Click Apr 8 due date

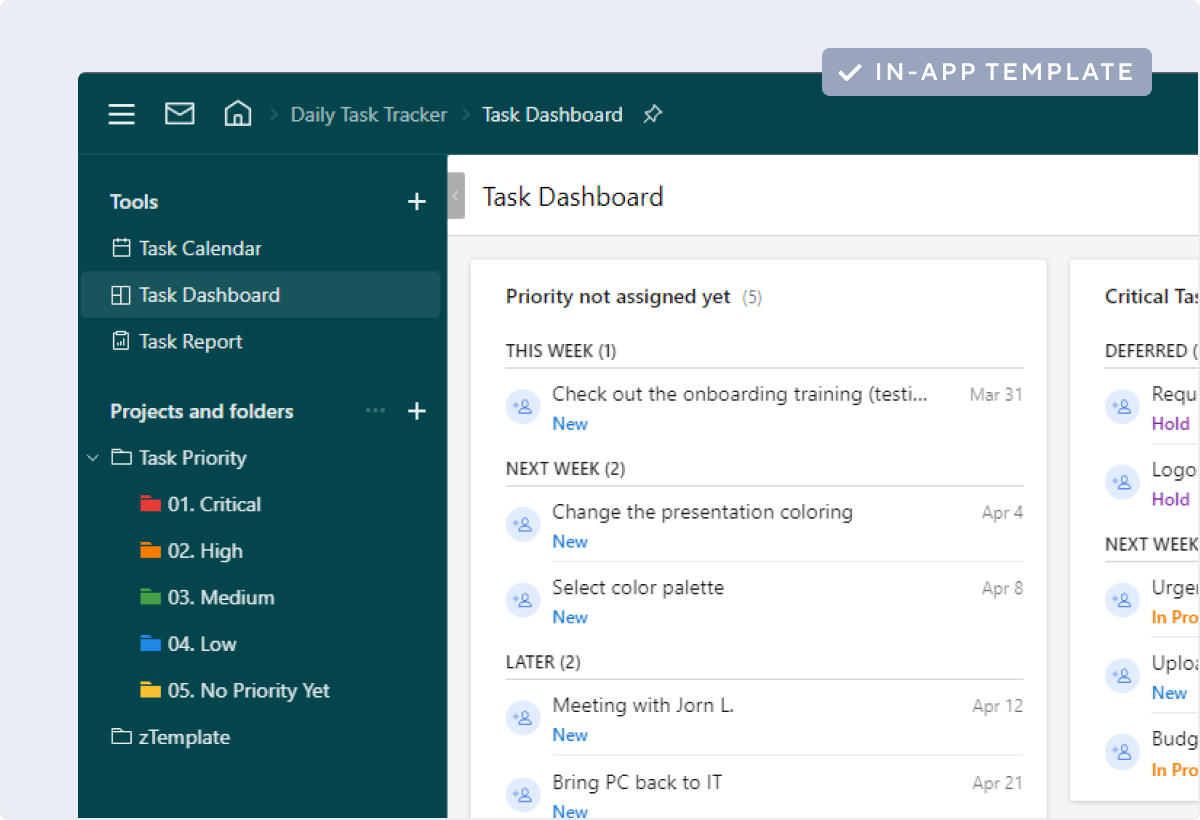[x=1002, y=589]
